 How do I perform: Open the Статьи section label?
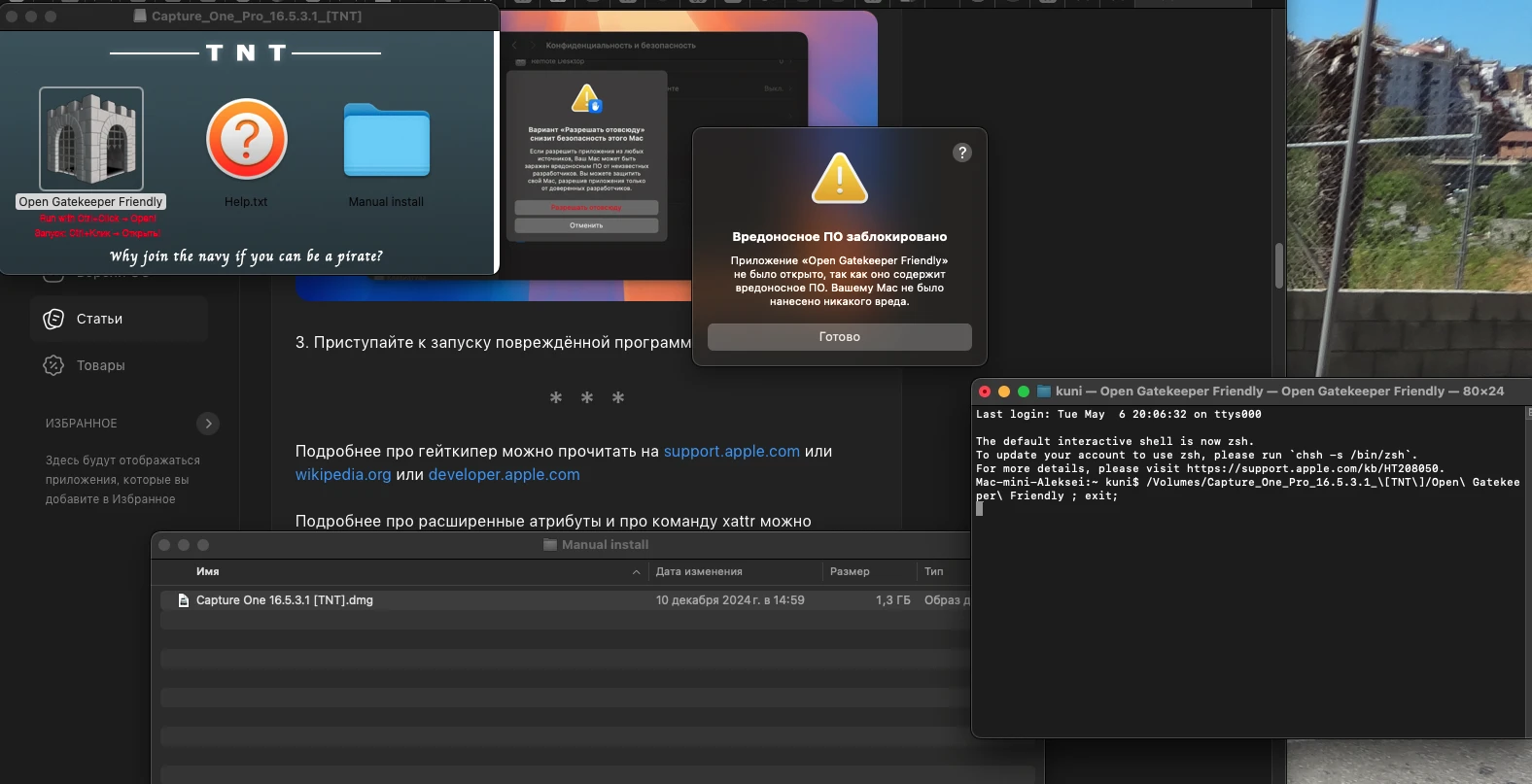[x=100, y=319]
